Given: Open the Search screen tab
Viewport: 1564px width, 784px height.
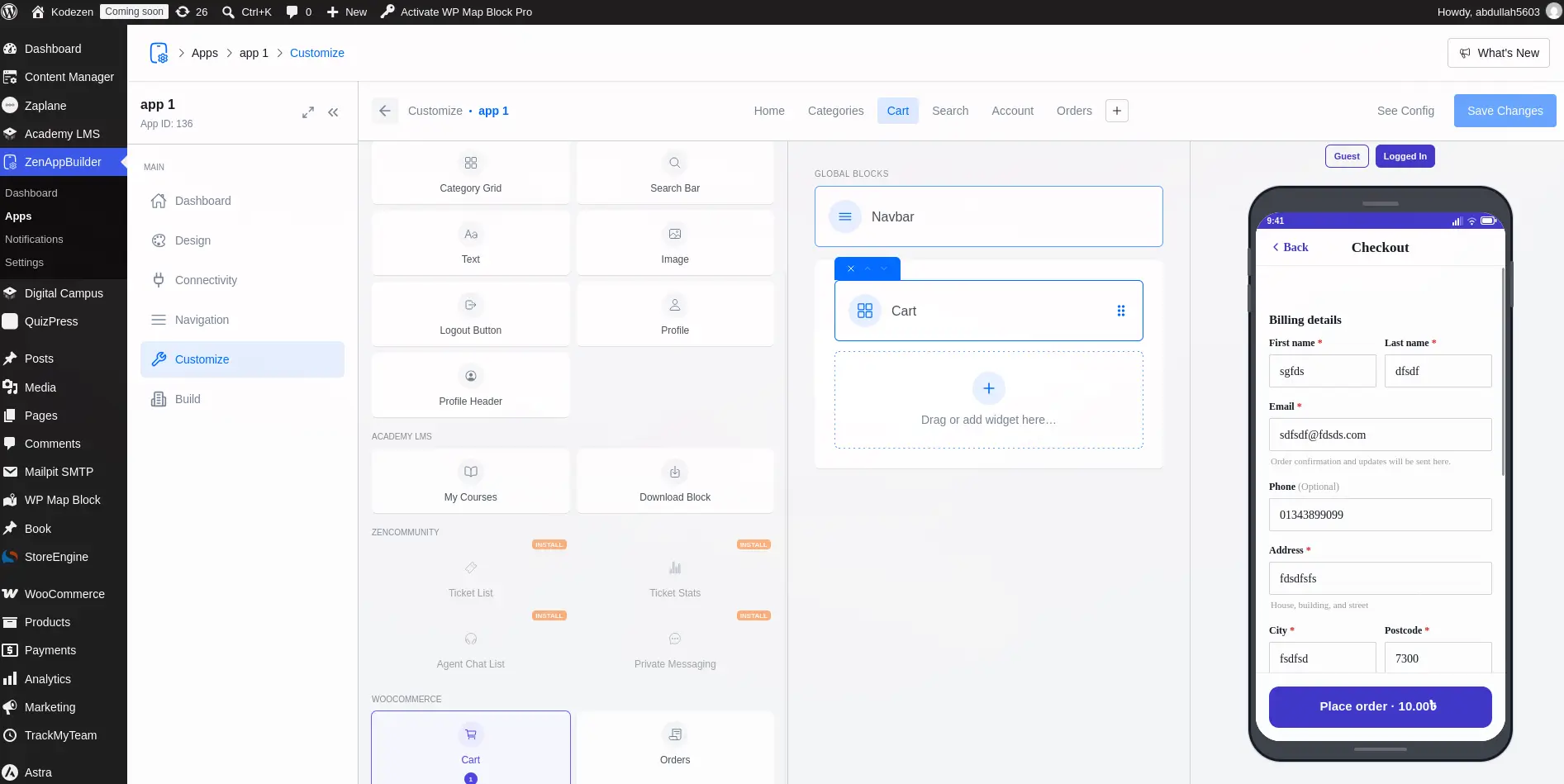Looking at the screenshot, I should (950, 111).
